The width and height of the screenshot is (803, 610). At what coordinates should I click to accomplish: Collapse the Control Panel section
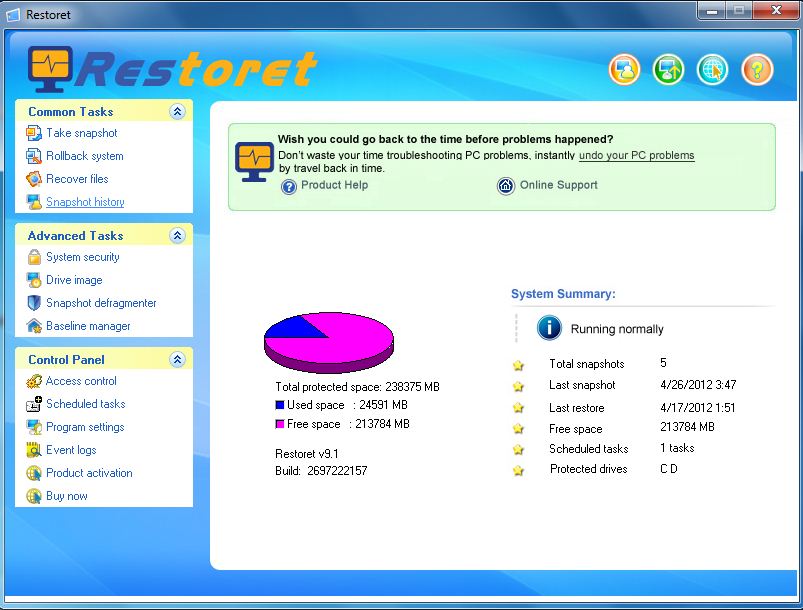177,360
